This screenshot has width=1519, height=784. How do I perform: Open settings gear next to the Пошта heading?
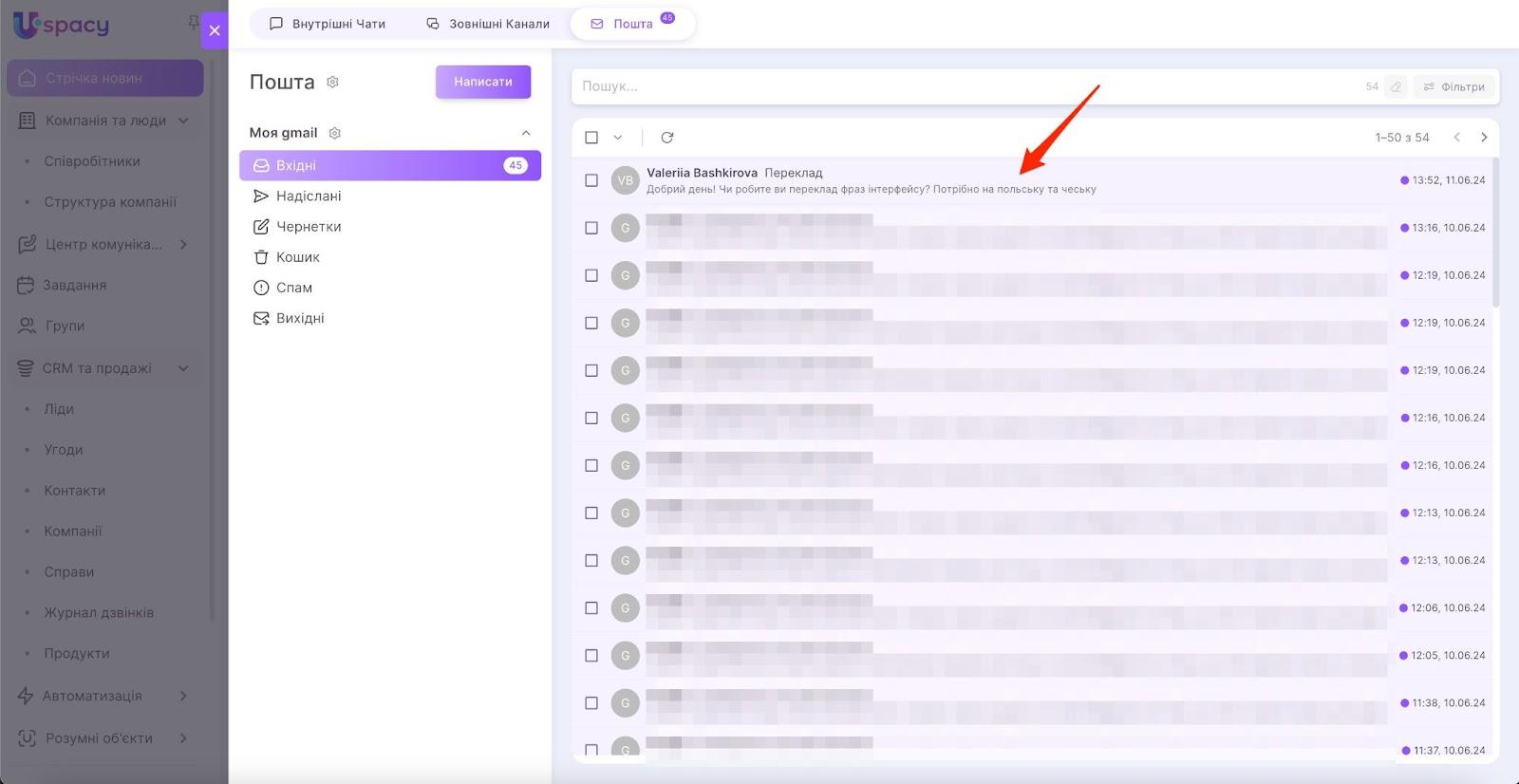(x=332, y=82)
